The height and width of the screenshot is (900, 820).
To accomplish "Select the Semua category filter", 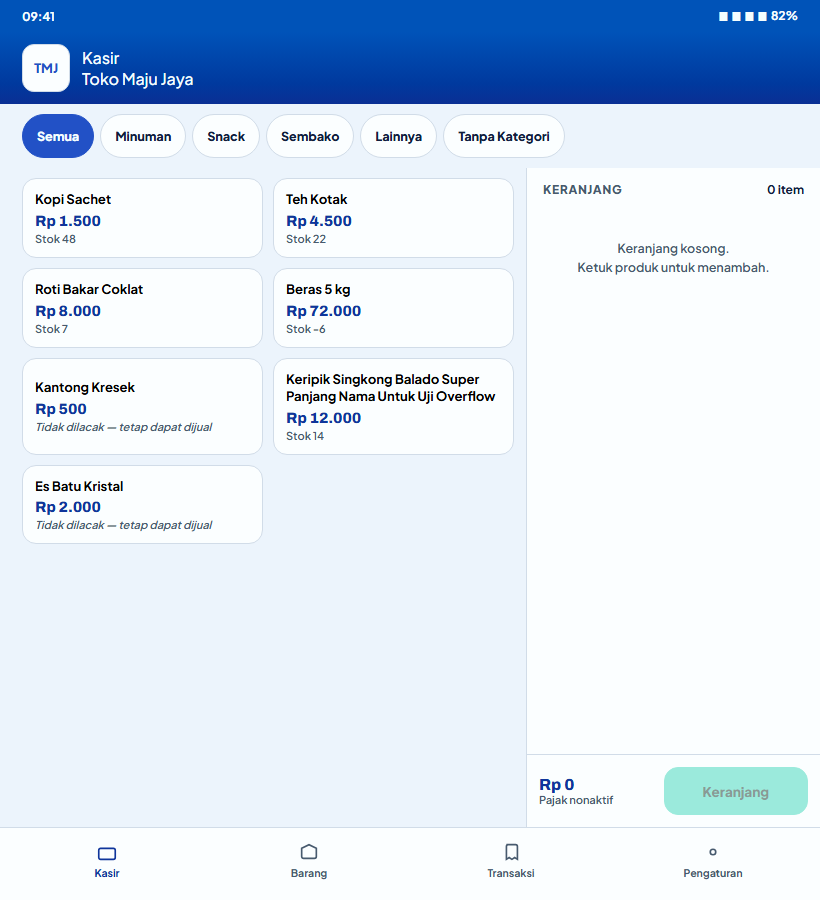I will (x=58, y=136).
